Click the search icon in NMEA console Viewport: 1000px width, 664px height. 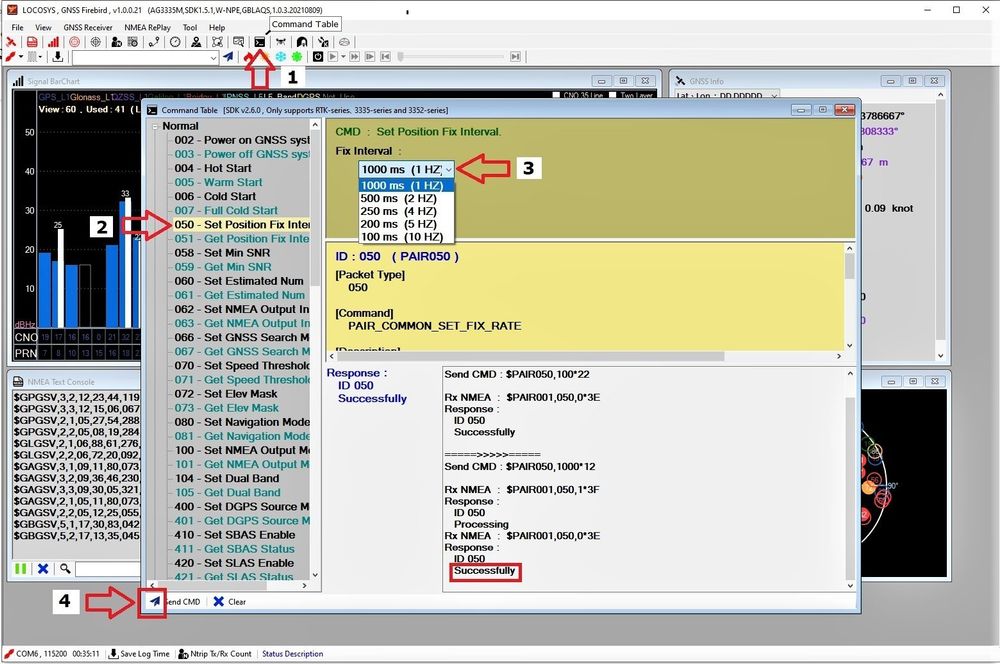point(65,569)
